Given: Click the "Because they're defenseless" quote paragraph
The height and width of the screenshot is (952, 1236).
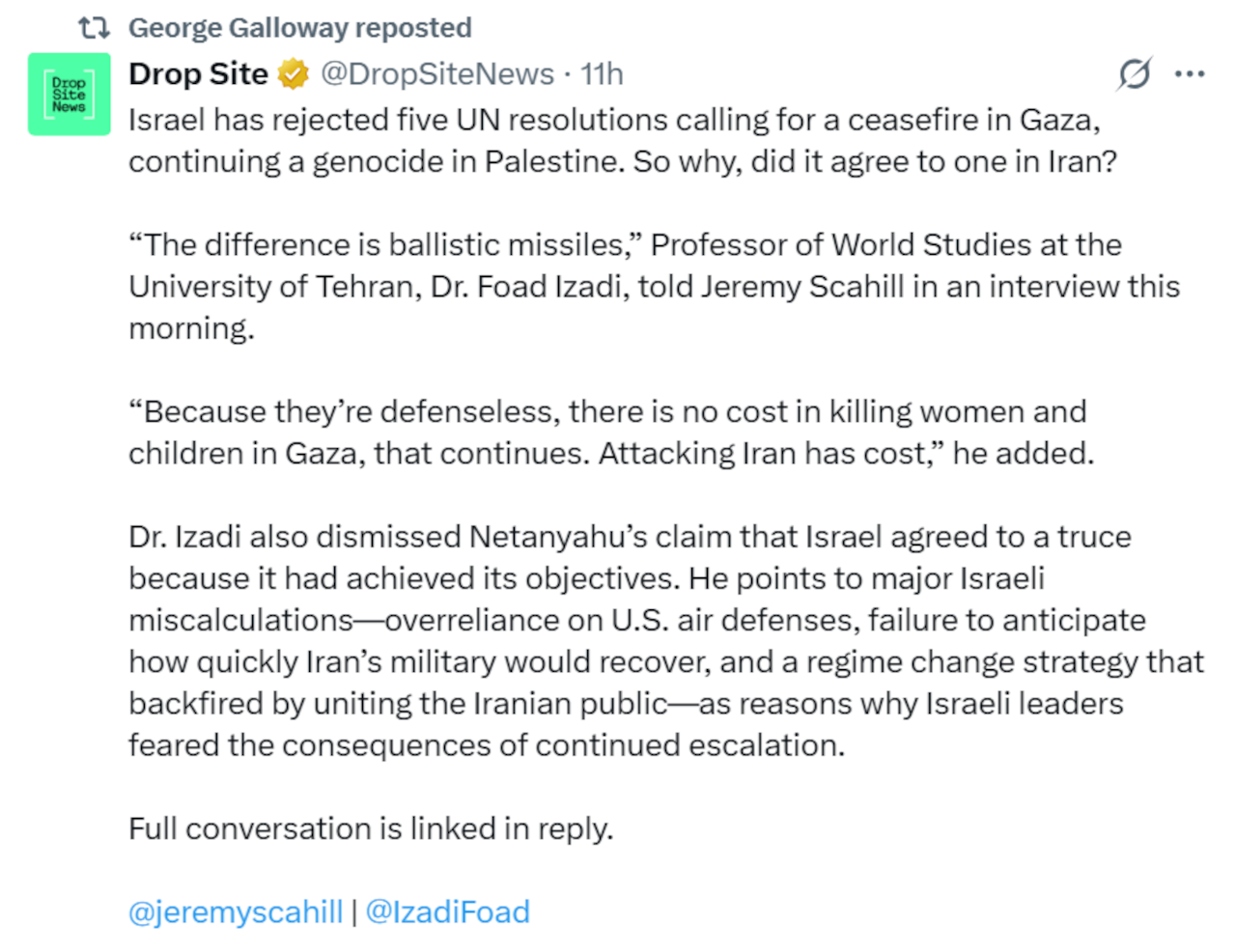Looking at the screenshot, I should (611, 432).
